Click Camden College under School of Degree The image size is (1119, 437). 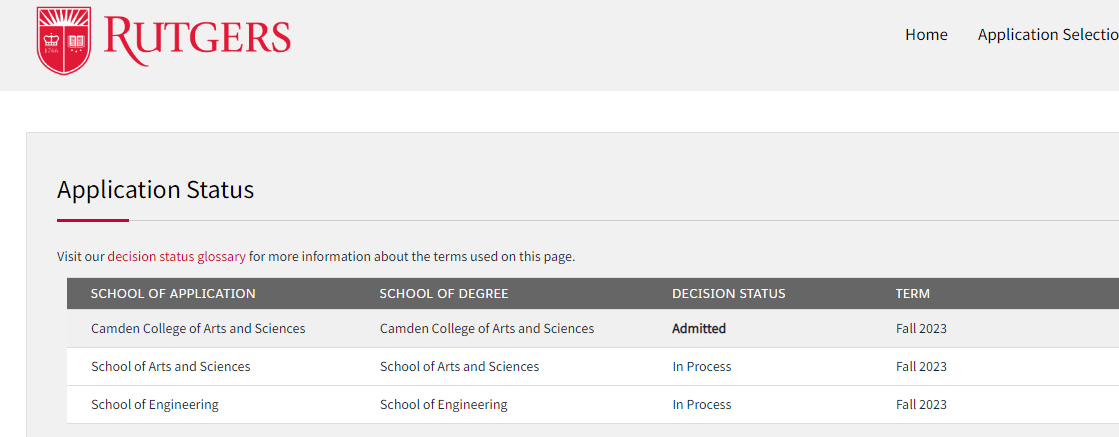[x=487, y=328]
